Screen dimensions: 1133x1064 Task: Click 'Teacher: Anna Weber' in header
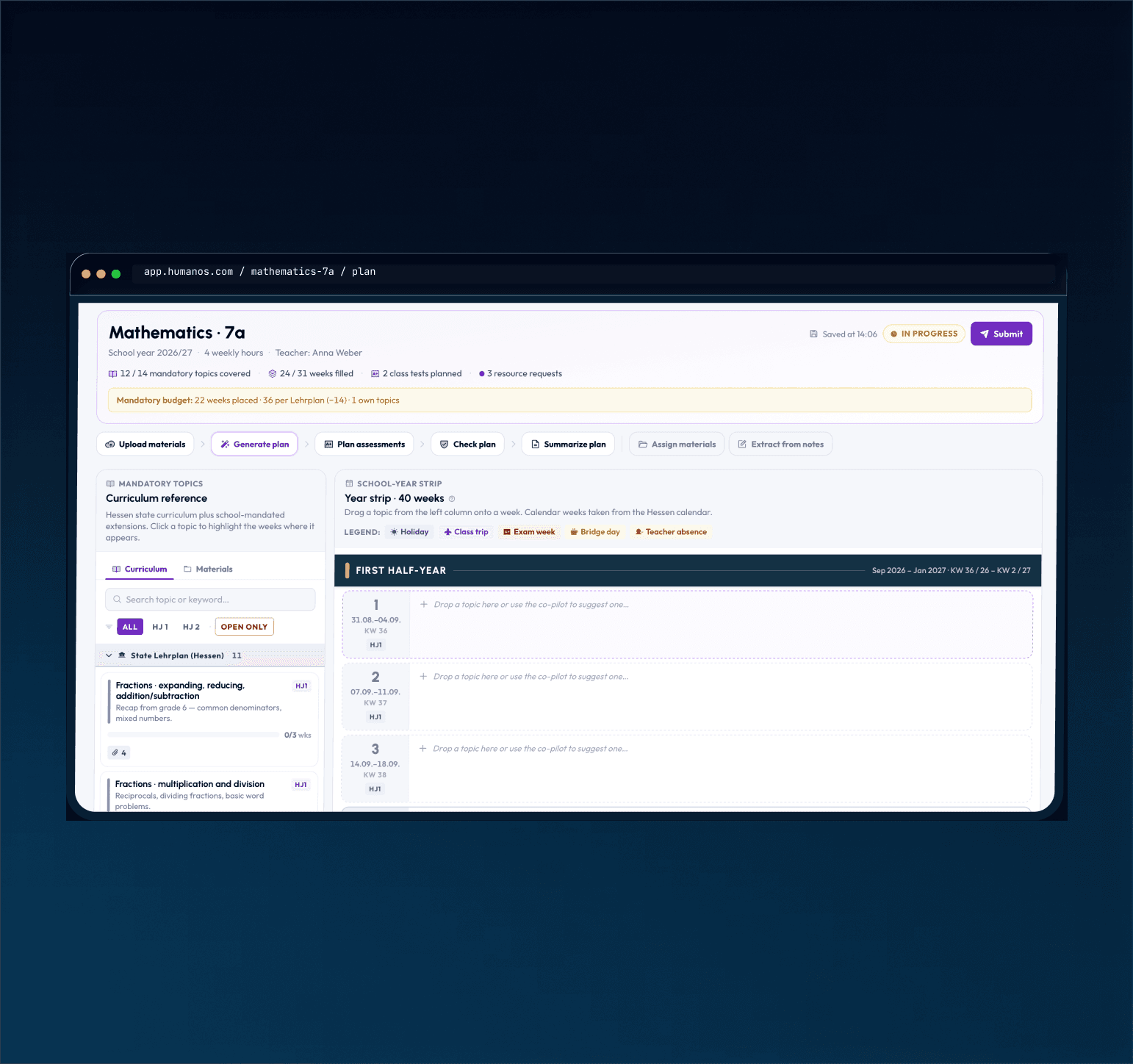(x=319, y=353)
